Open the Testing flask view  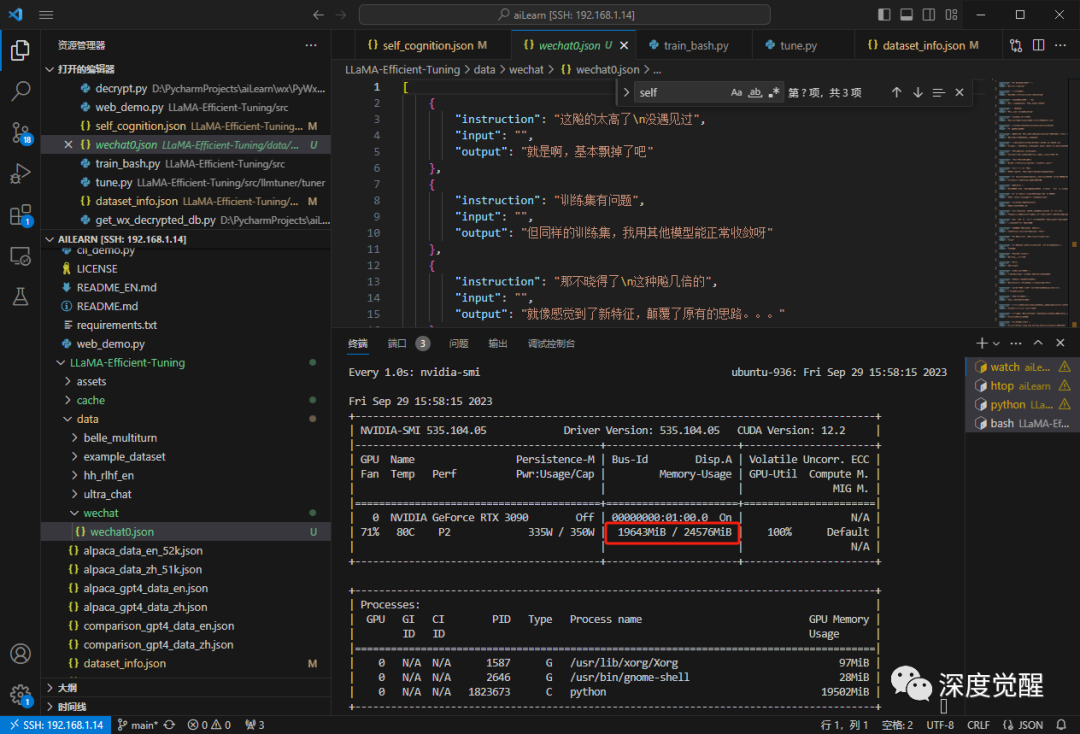click(20, 297)
